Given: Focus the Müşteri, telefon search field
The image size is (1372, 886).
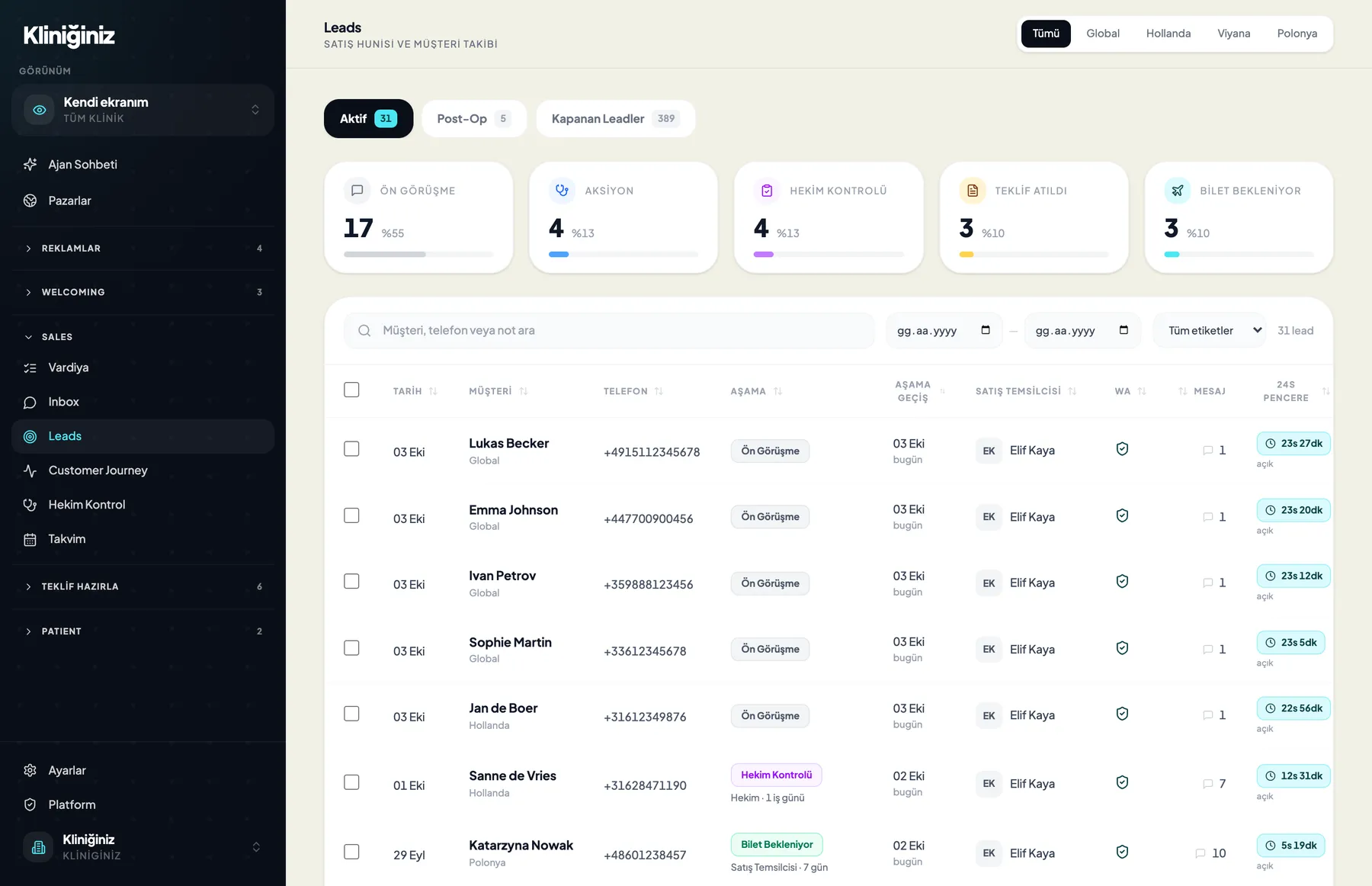Looking at the screenshot, I should point(609,331).
